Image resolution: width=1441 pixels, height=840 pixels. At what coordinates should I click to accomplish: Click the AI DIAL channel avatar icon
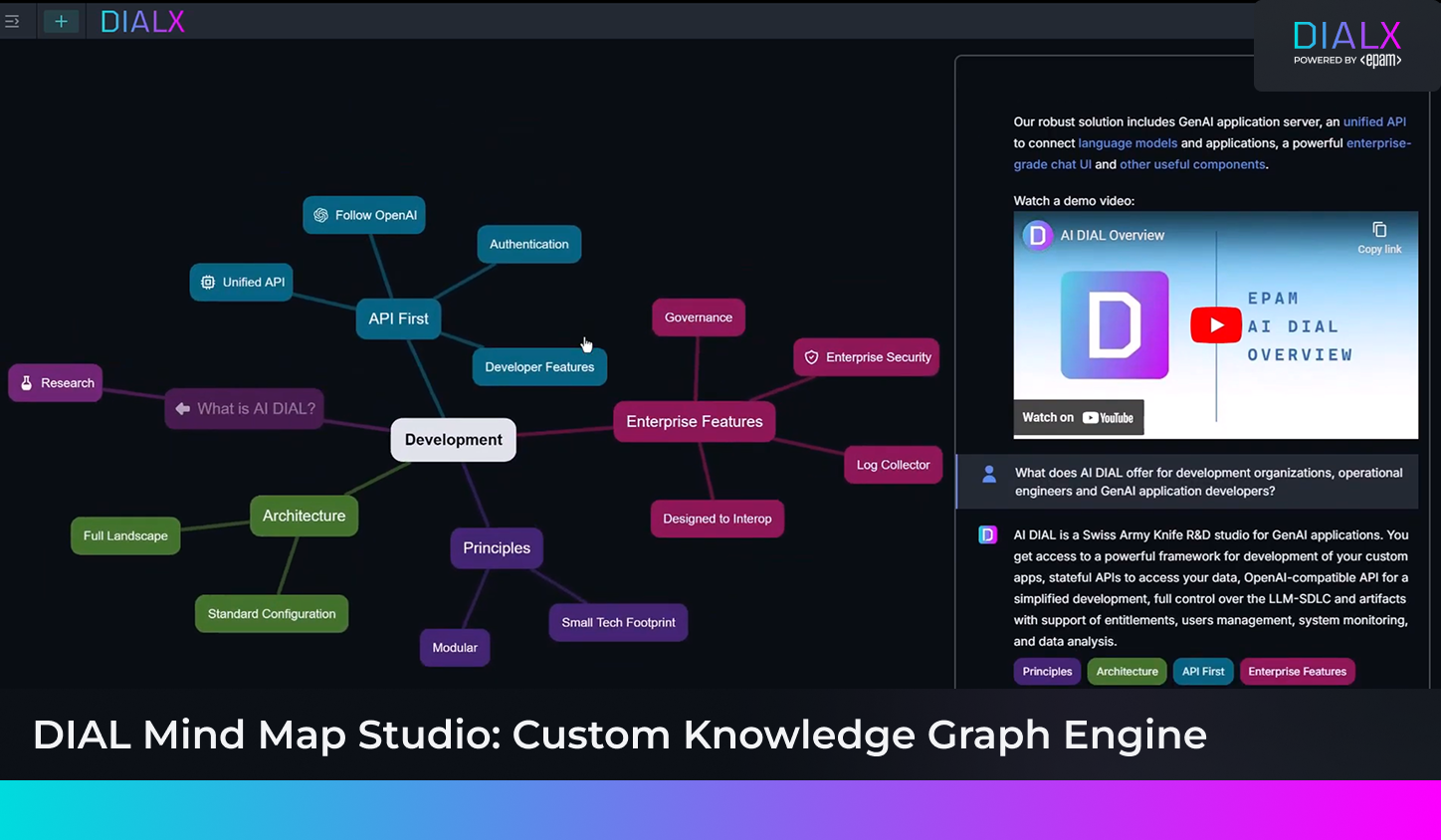(1038, 235)
